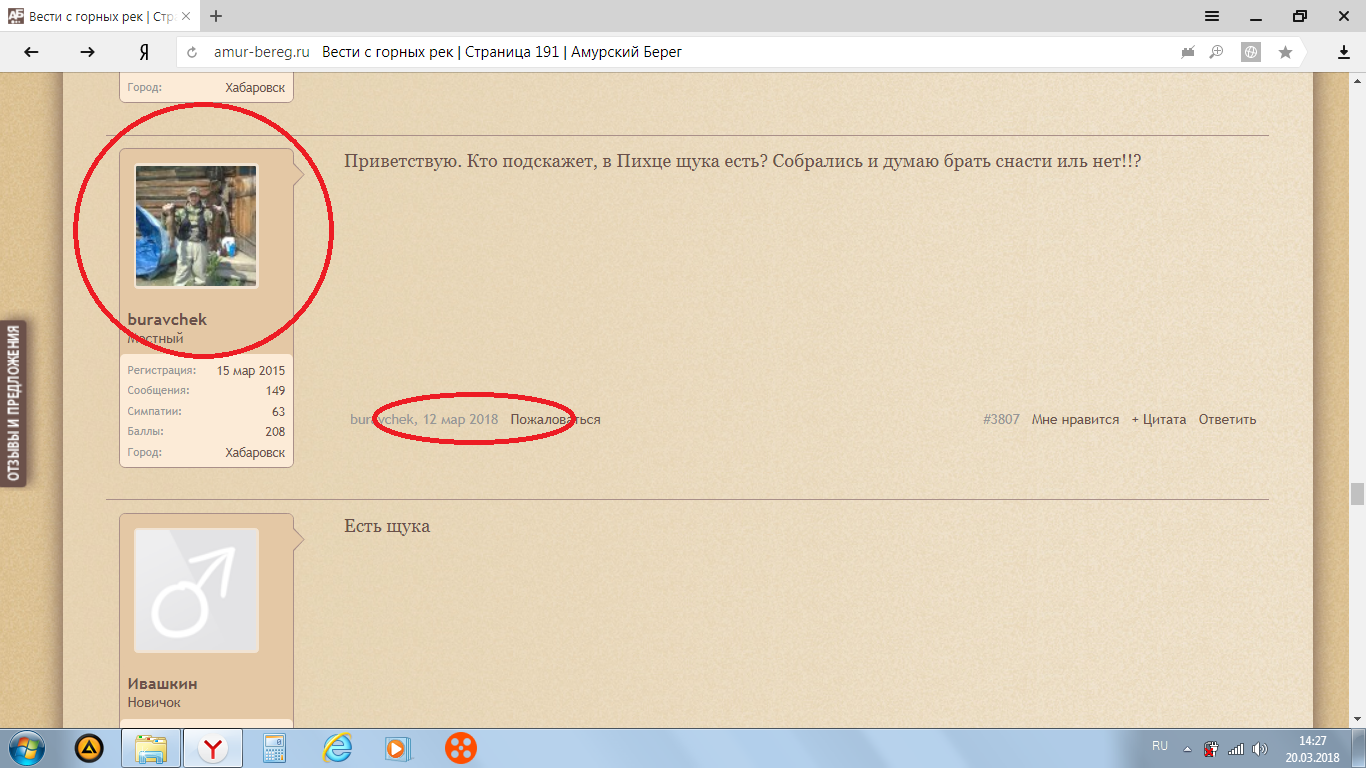The width and height of the screenshot is (1366, 768).
Task: Expand hidden system tray icons arrow
Action: tap(1187, 748)
